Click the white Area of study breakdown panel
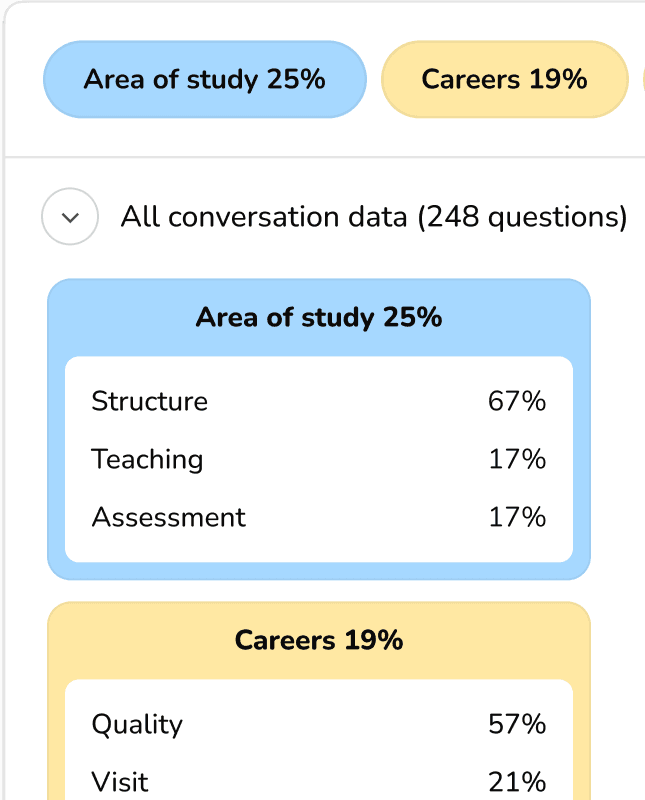Viewport: 645px width, 800px height. point(319,459)
